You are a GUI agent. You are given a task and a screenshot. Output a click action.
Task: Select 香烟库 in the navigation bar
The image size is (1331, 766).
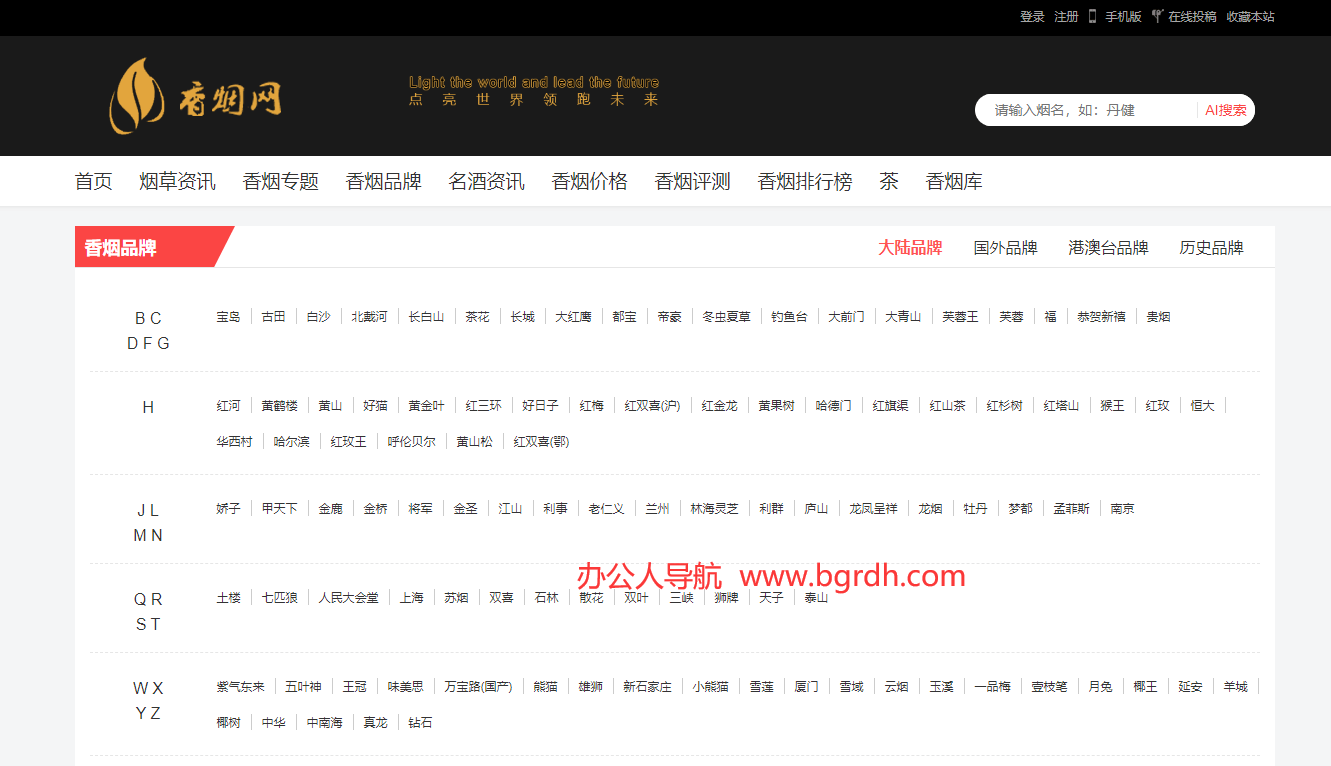click(x=954, y=182)
